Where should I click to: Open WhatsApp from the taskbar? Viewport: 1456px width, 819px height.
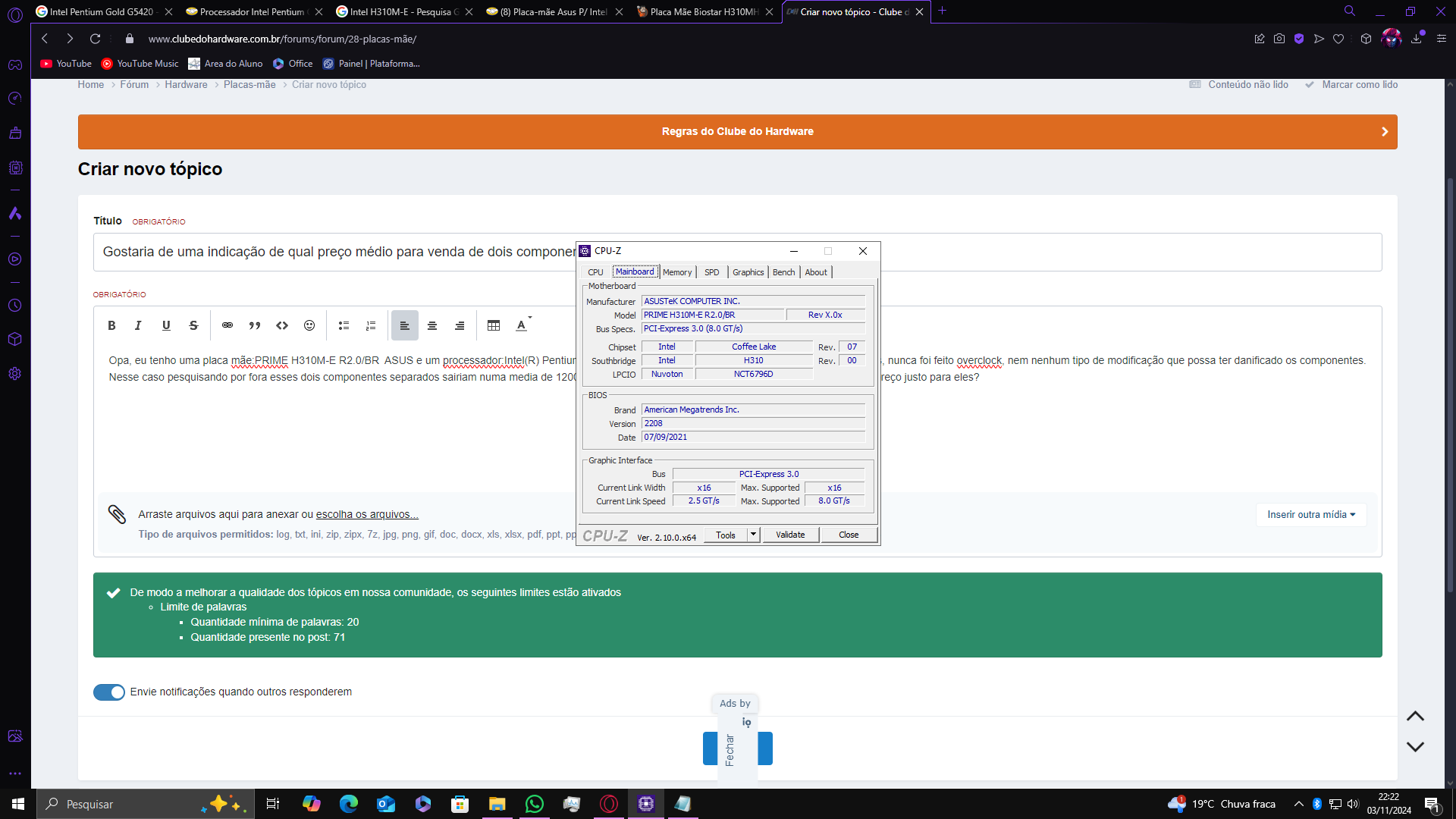(x=535, y=804)
